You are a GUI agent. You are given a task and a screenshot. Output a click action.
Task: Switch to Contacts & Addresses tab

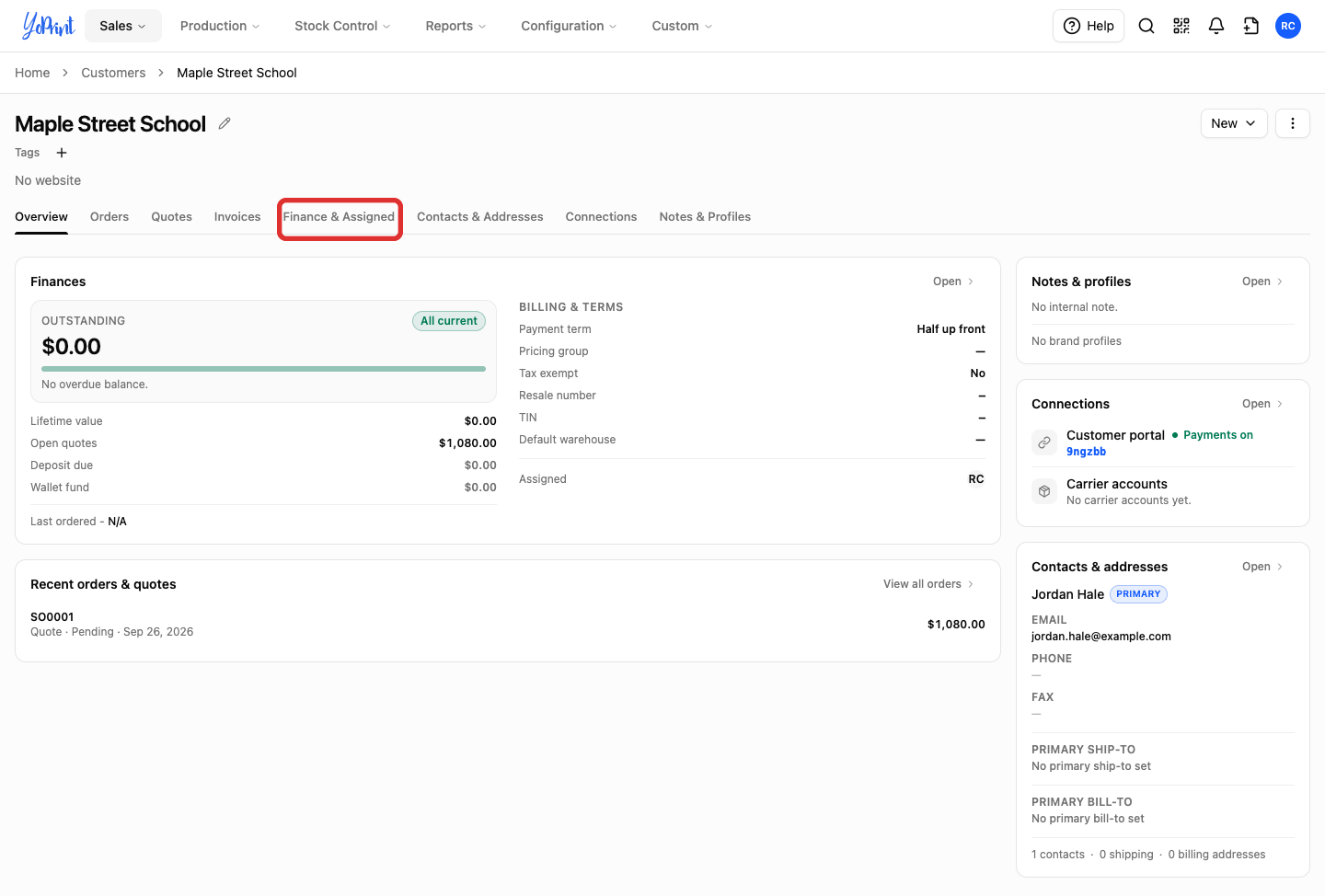click(480, 217)
